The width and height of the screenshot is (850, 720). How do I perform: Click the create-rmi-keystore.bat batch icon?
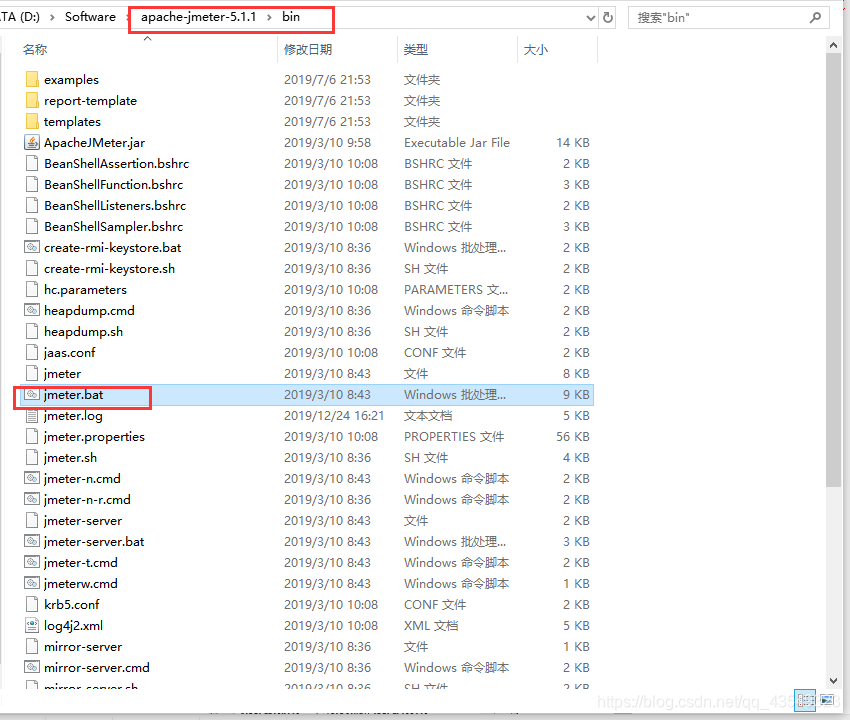32,248
